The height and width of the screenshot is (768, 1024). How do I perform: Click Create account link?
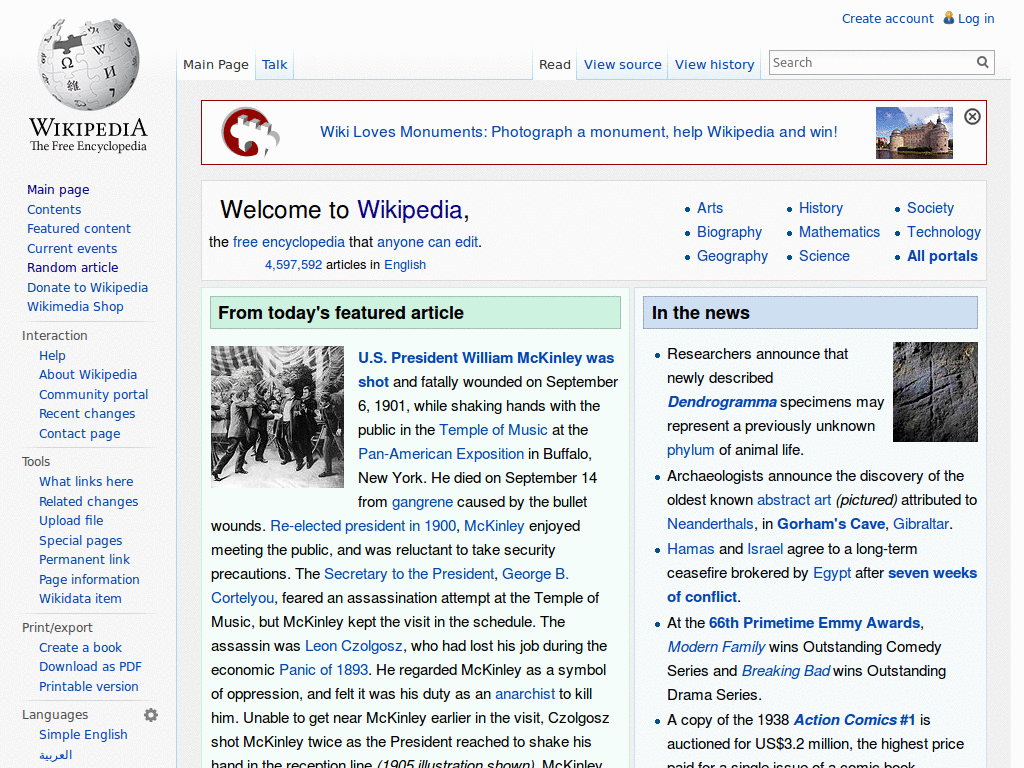888,18
